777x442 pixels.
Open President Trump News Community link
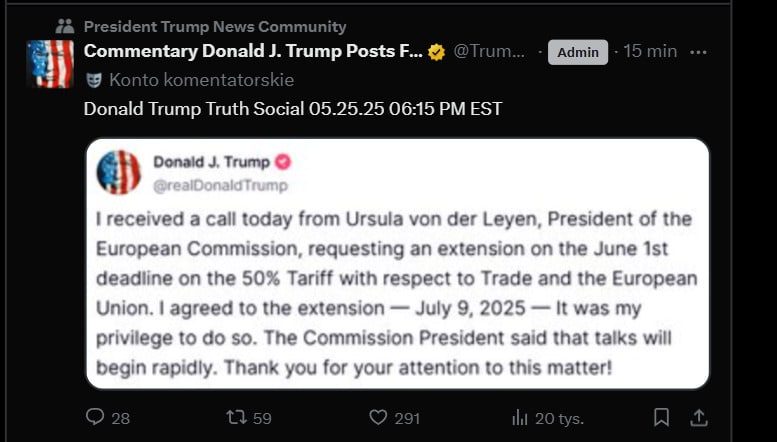(215, 27)
